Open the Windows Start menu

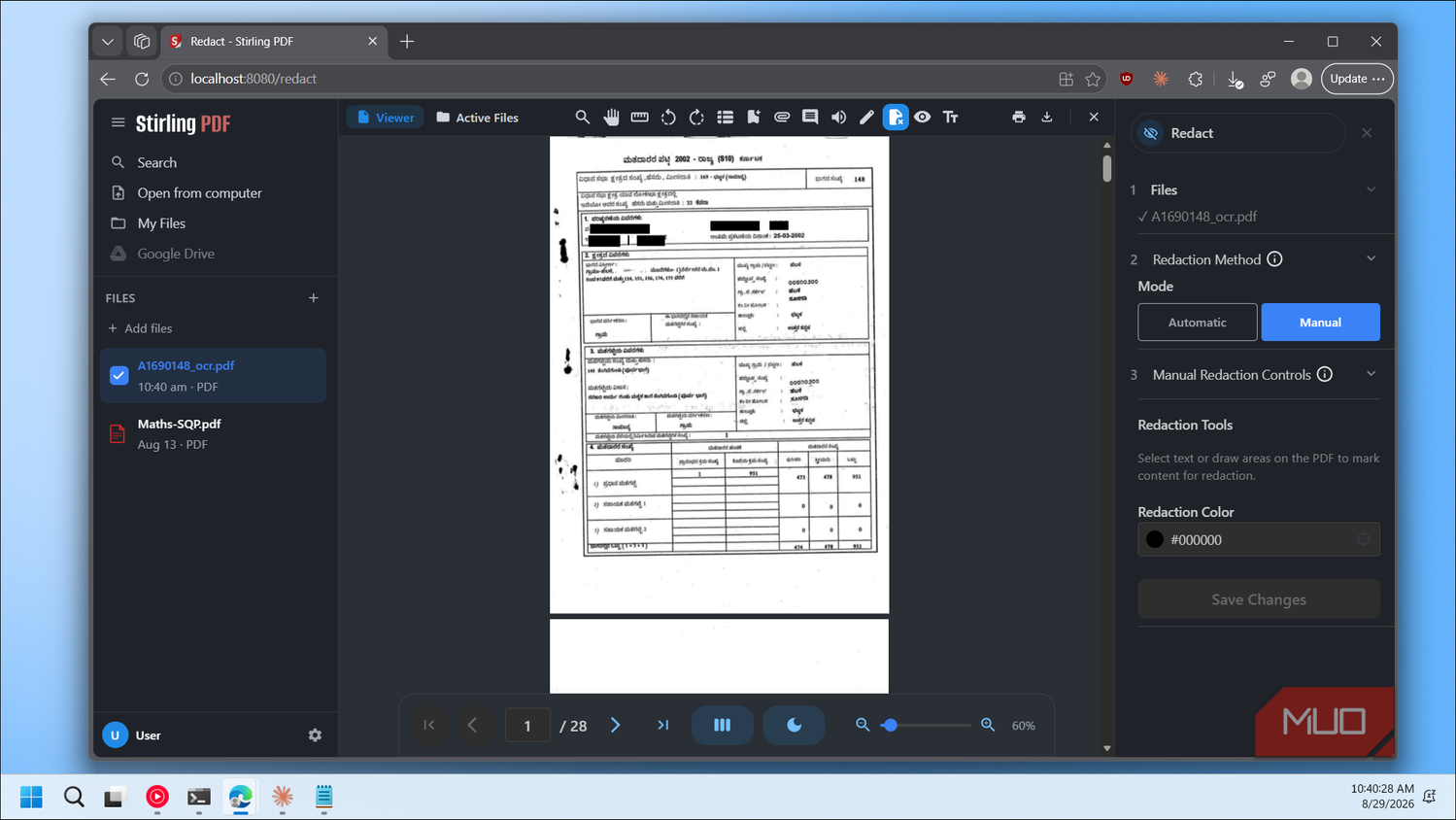click(31, 797)
